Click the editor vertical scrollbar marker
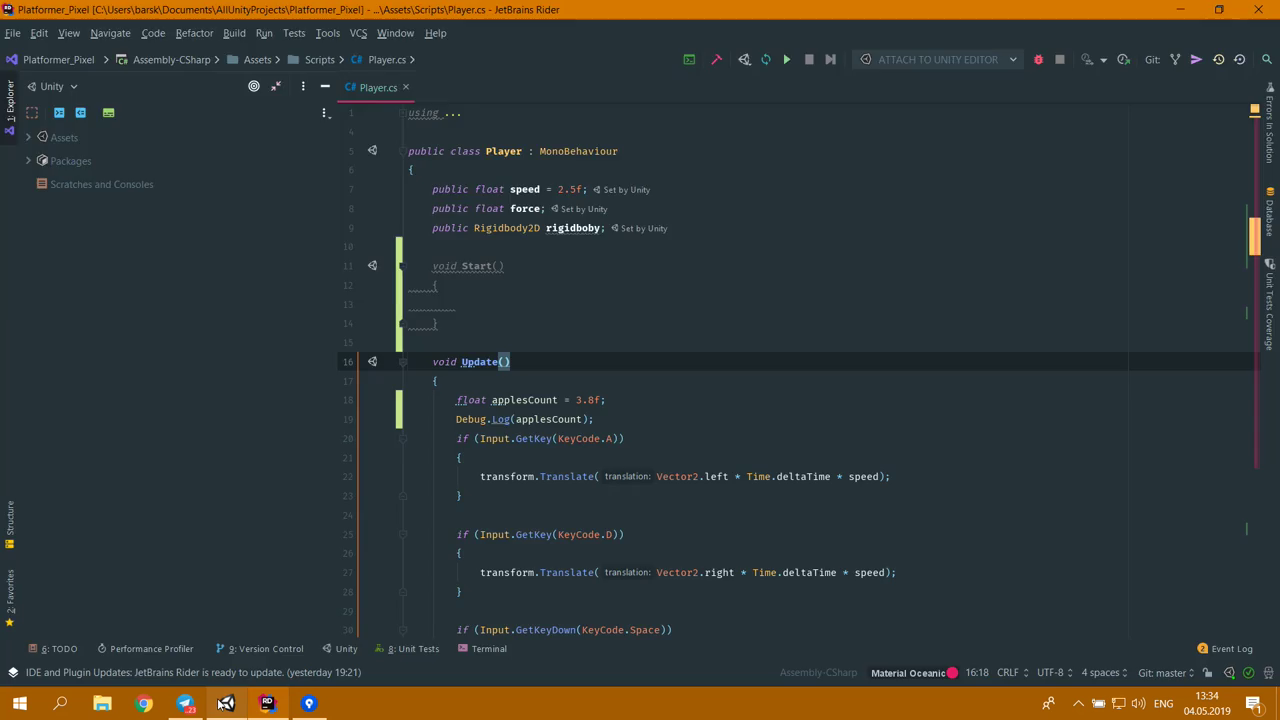Viewport: 1280px width, 720px height. (x=1254, y=235)
